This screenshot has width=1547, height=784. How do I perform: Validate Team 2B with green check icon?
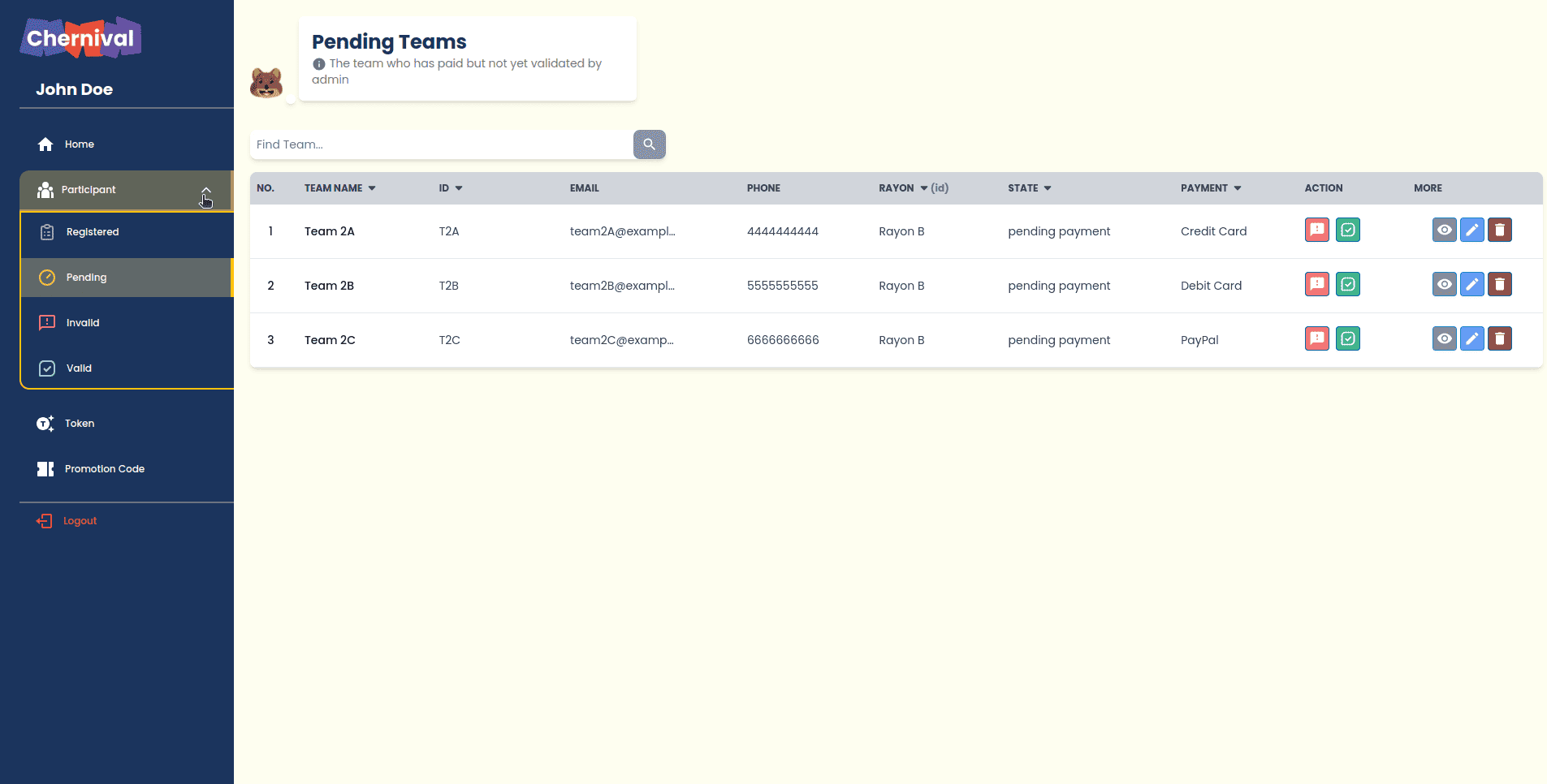click(x=1347, y=285)
